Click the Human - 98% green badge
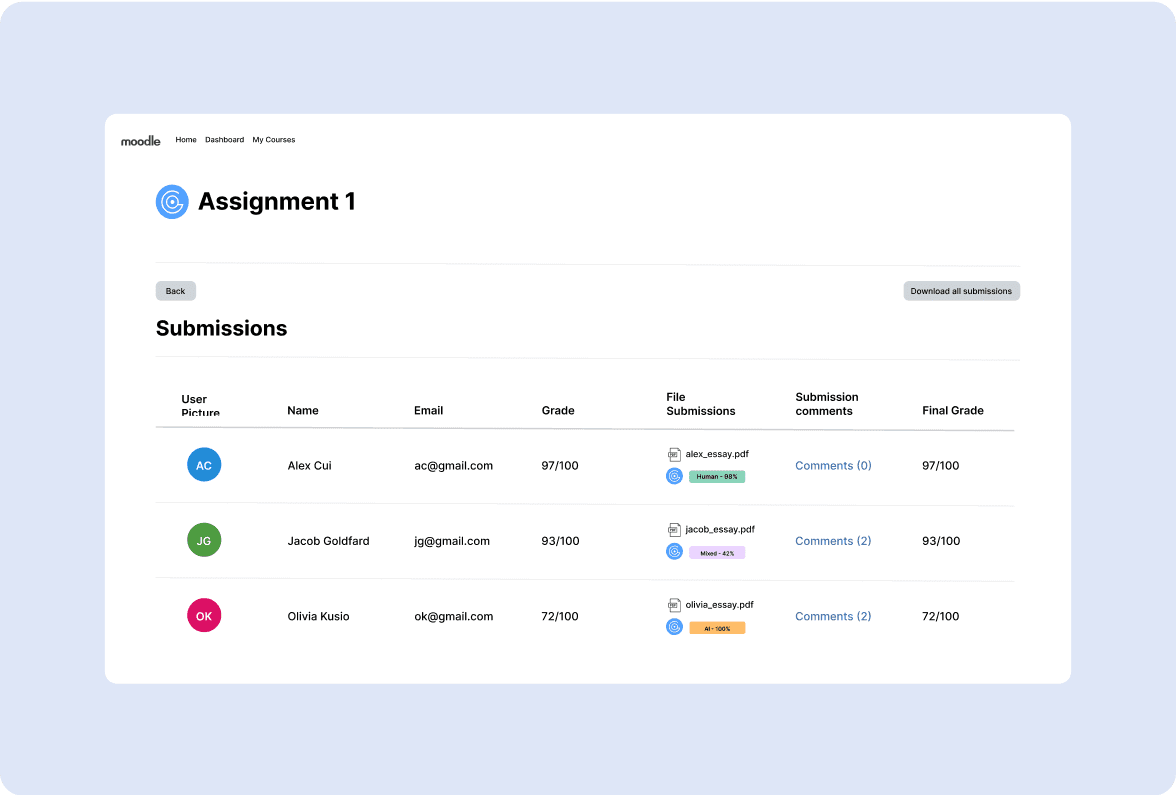The image size is (1176, 795). 716,477
